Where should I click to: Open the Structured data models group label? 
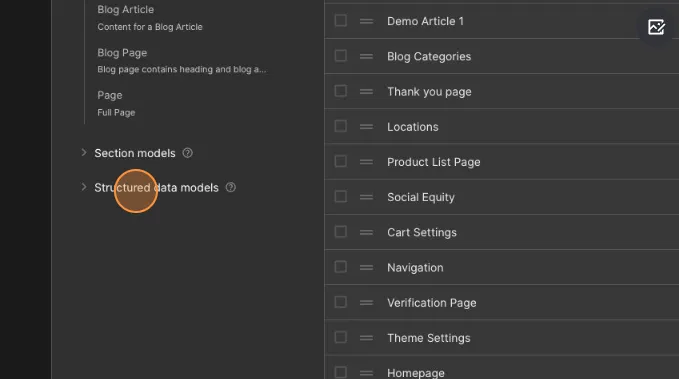[x=156, y=188]
